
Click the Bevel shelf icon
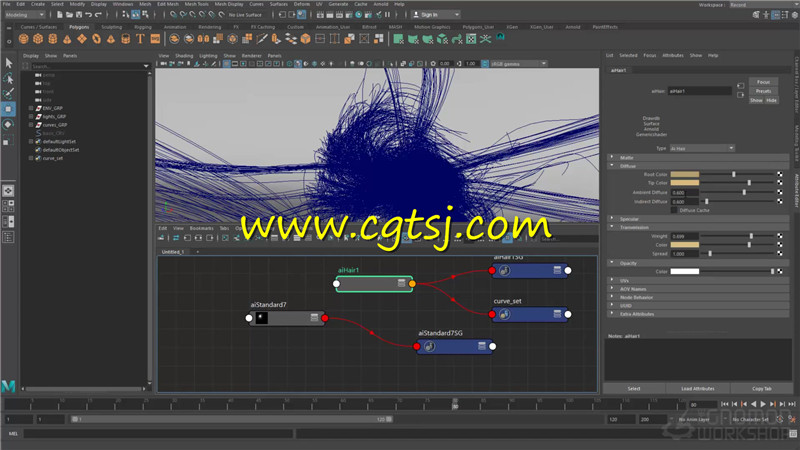305,38
